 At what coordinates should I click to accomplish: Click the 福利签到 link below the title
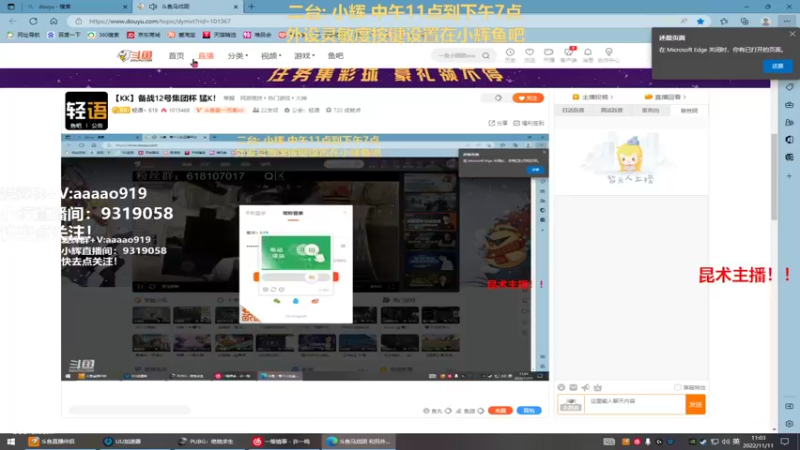pyautogui.click(x=529, y=123)
